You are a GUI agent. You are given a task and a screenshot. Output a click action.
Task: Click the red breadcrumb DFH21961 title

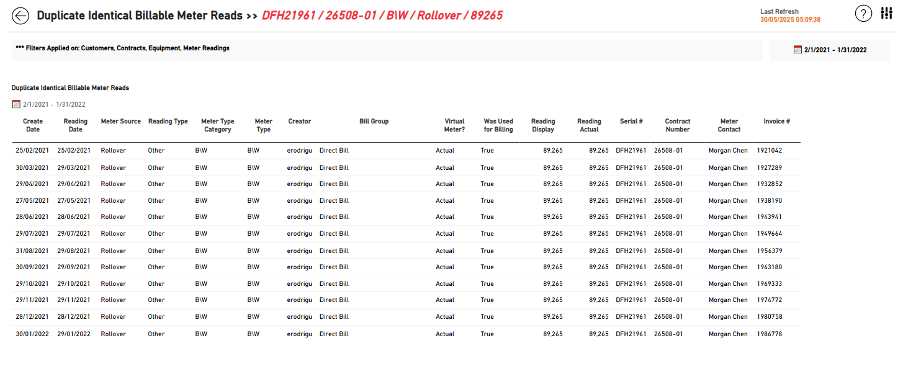382,16
